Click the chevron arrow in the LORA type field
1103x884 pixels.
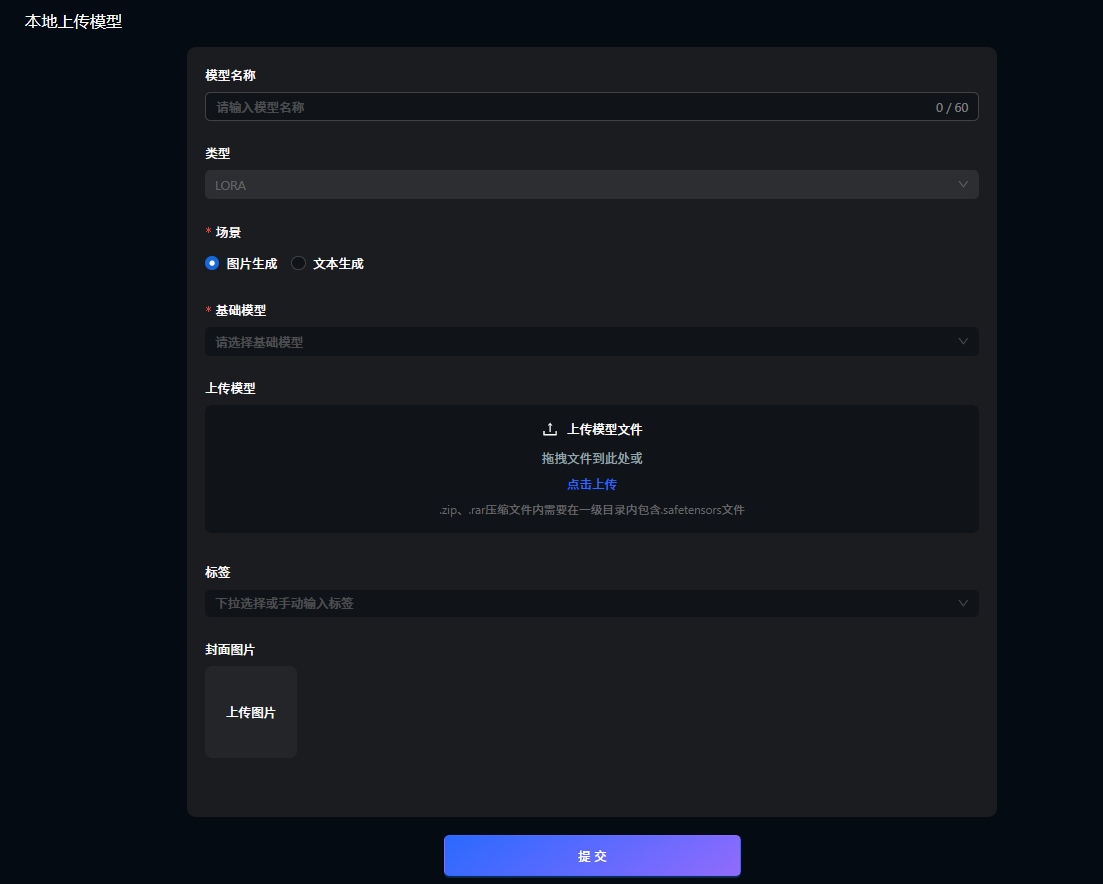coord(963,185)
